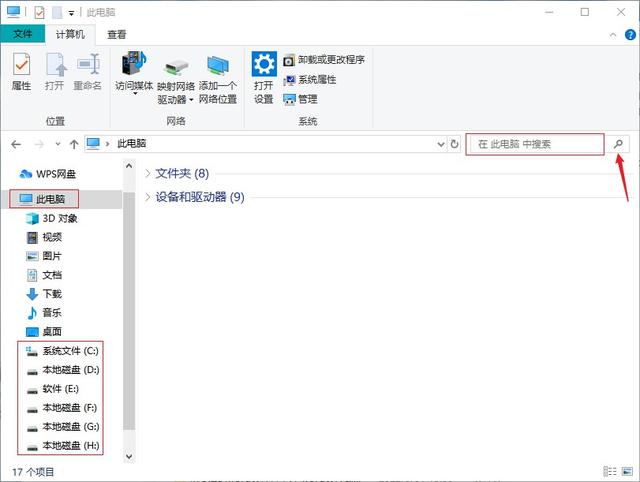Click 系统属性 in the ribbon

coord(310,80)
